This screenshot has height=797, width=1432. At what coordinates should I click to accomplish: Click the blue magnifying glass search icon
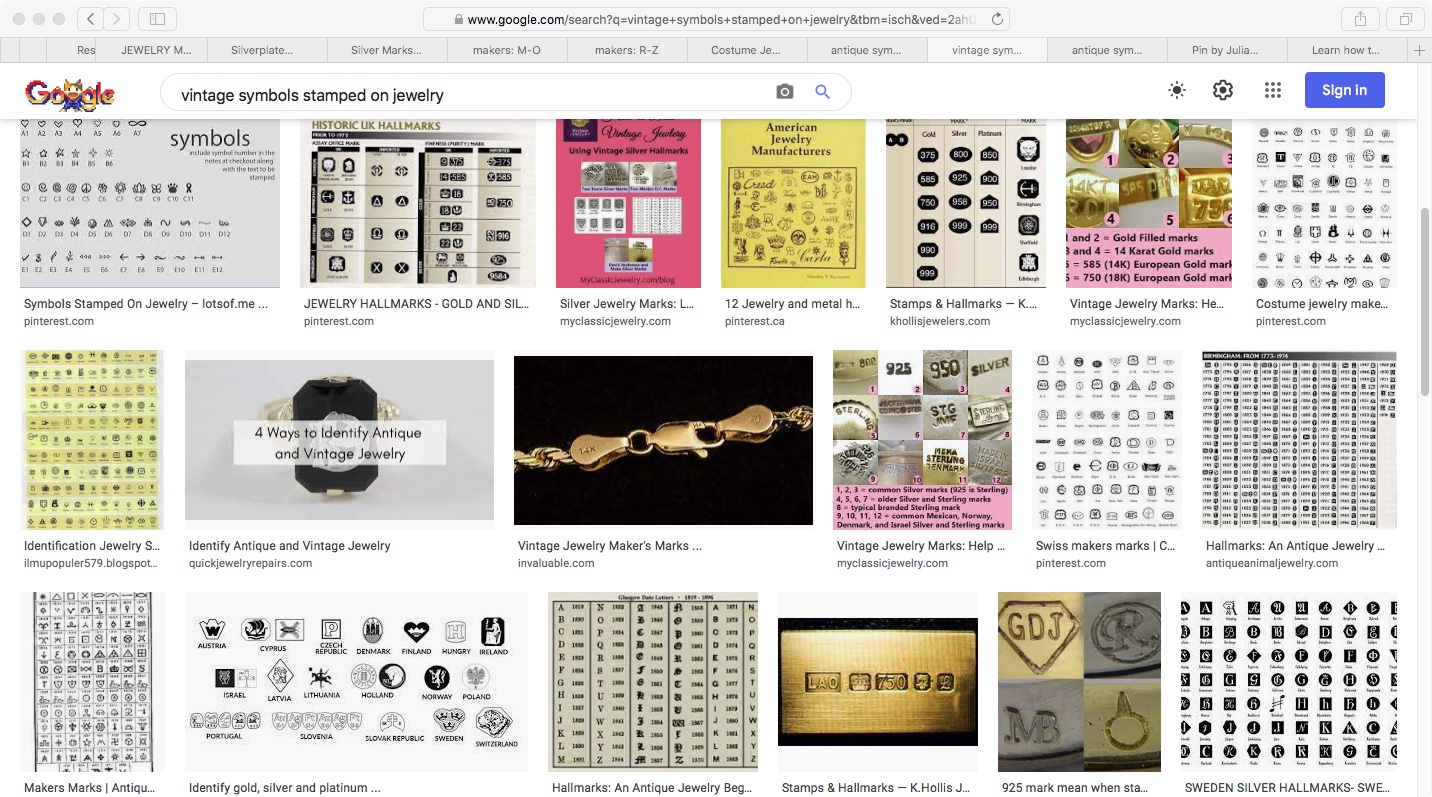pos(822,92)
